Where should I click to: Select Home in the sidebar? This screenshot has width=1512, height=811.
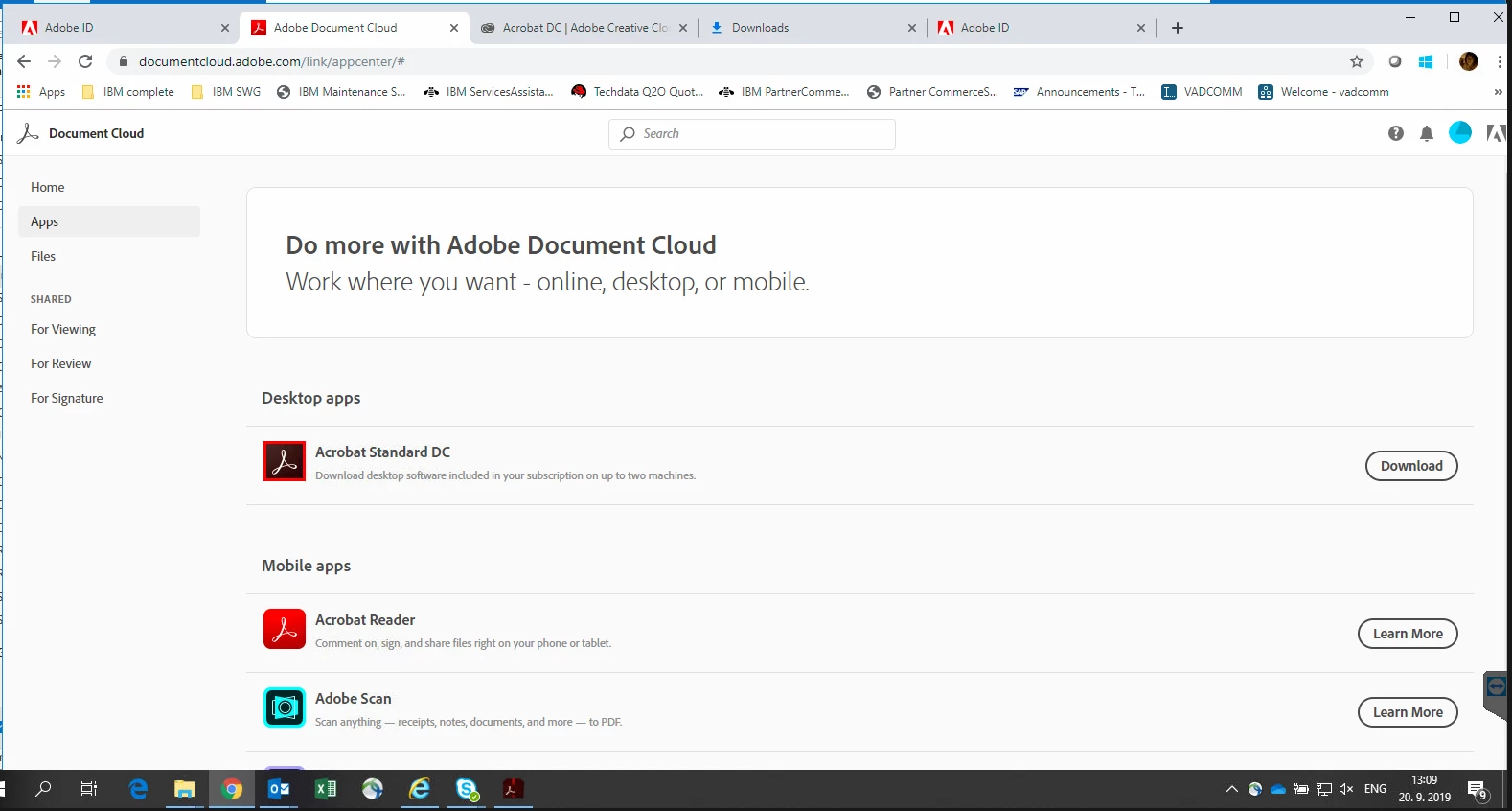[109, 187]
